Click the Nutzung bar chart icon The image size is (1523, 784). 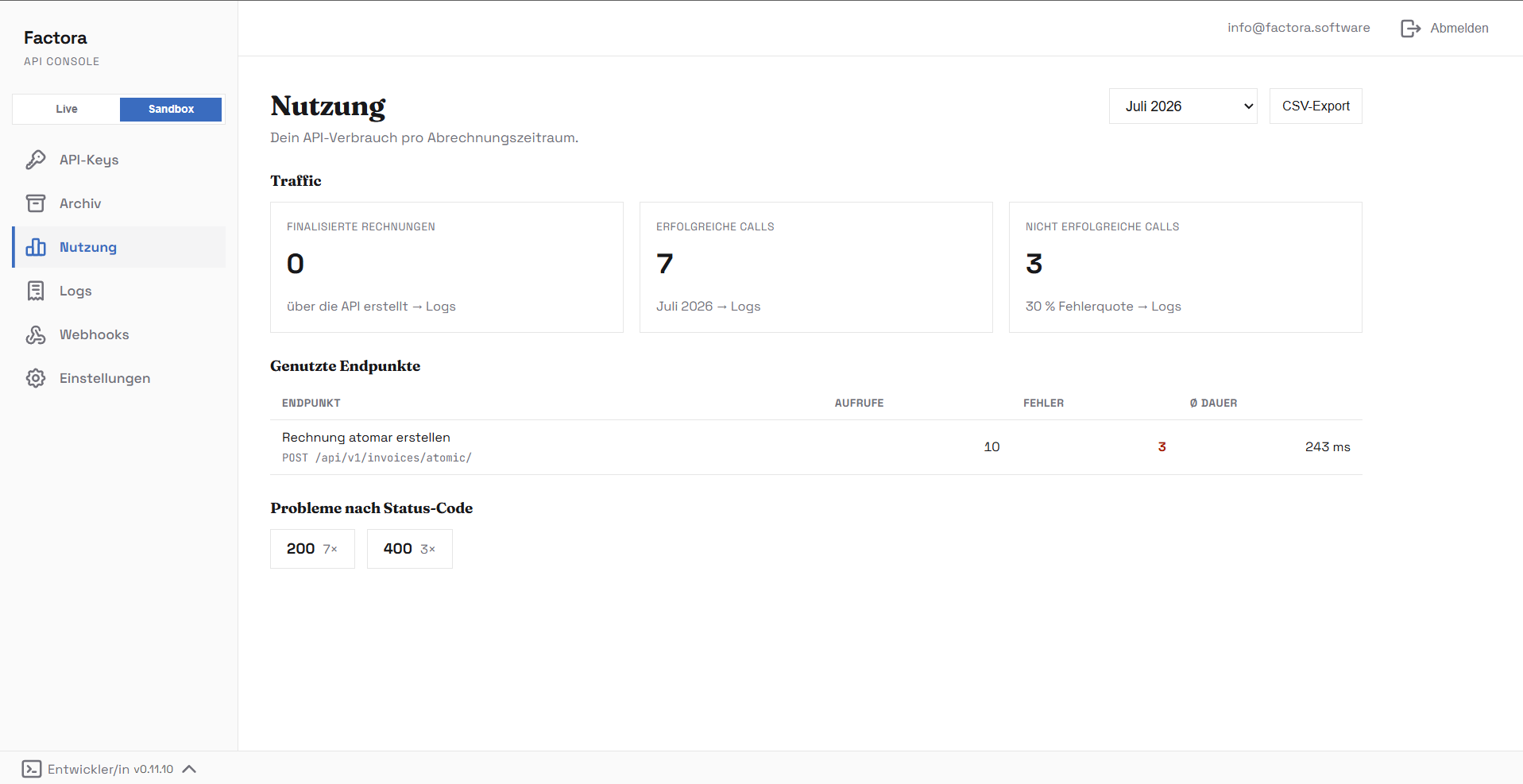36,247
